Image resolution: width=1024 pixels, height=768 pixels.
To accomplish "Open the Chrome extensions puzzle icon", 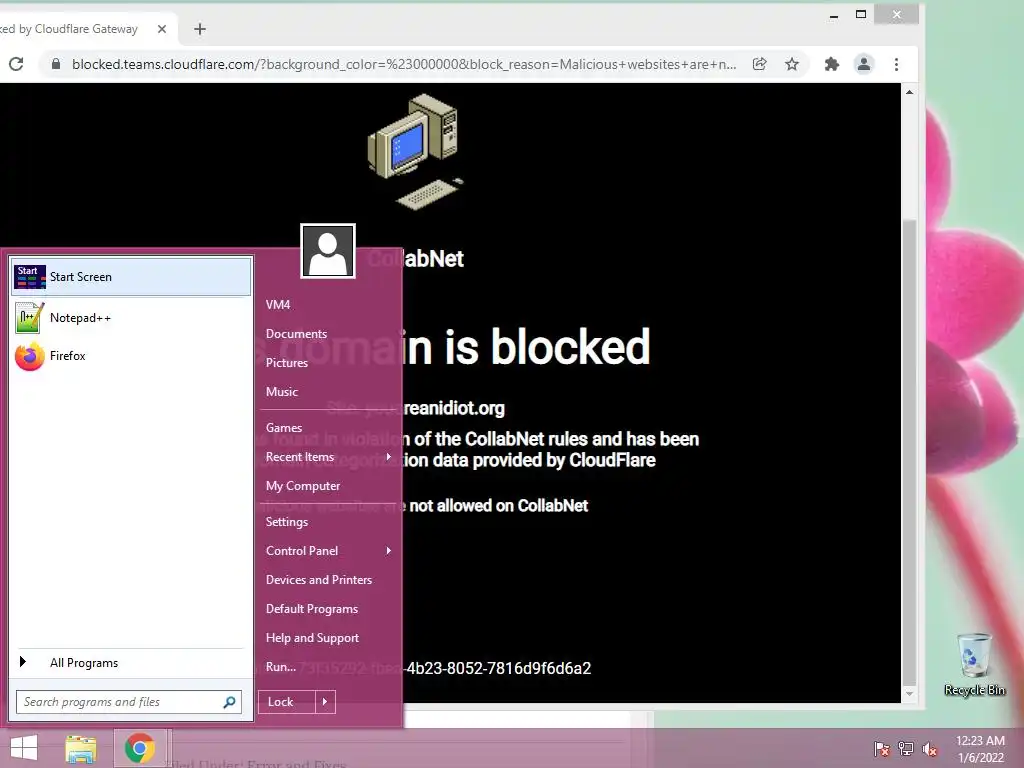I will coord(831,64).
